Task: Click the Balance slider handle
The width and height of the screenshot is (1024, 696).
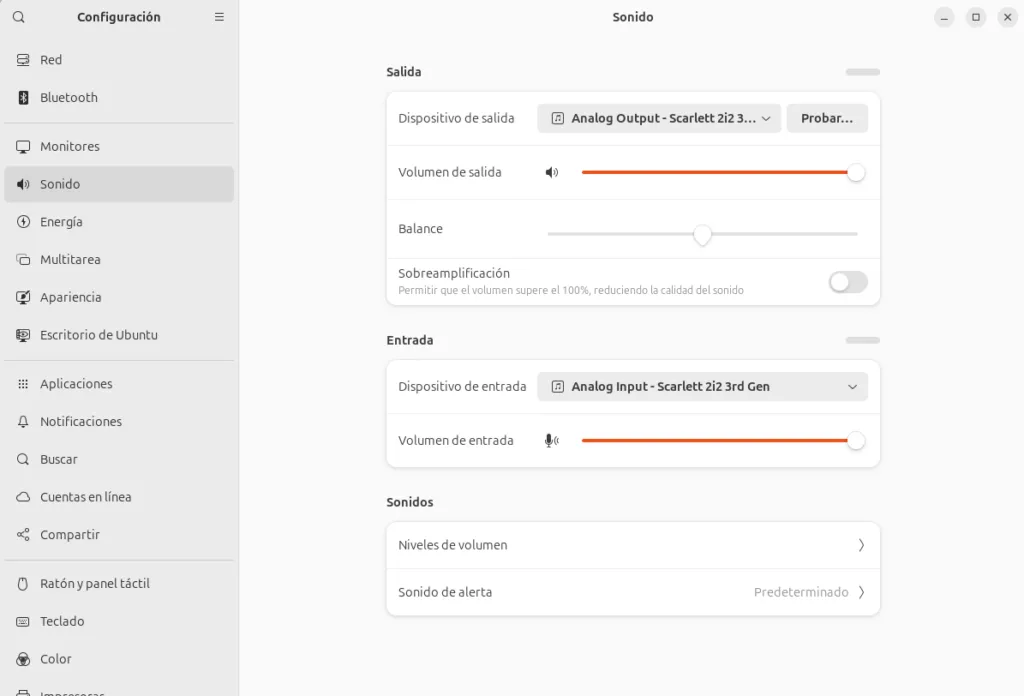Action: pos(702,234)
